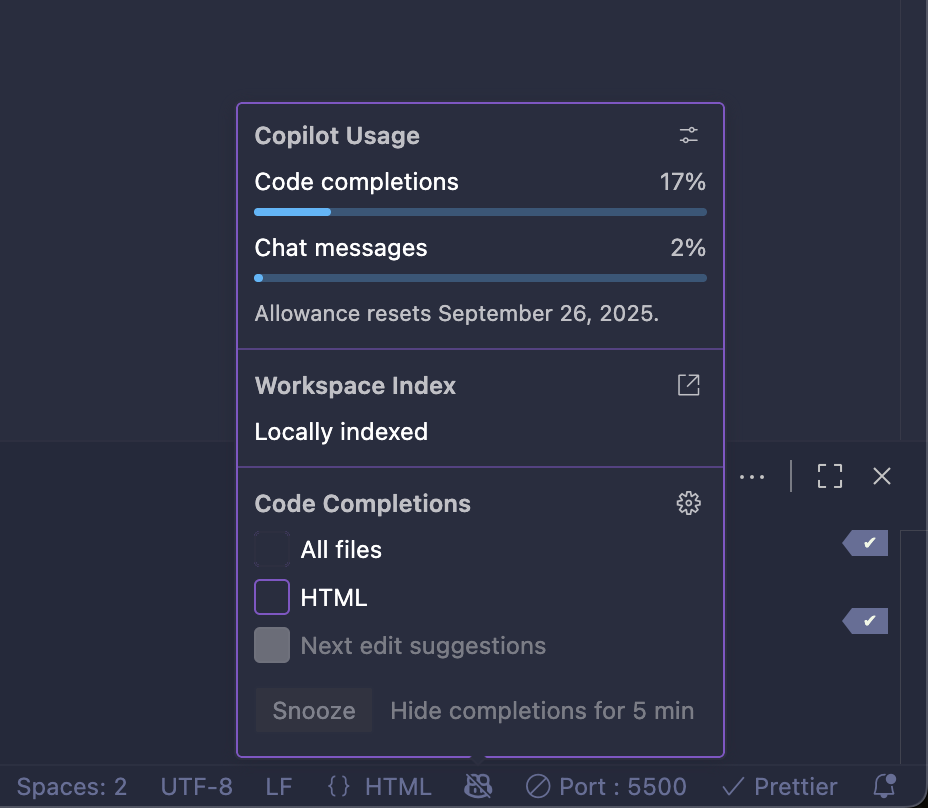Viewport: 928px width, 808px height.
Task: Click the first checkmark badge in panel
Action: point(865,543)
